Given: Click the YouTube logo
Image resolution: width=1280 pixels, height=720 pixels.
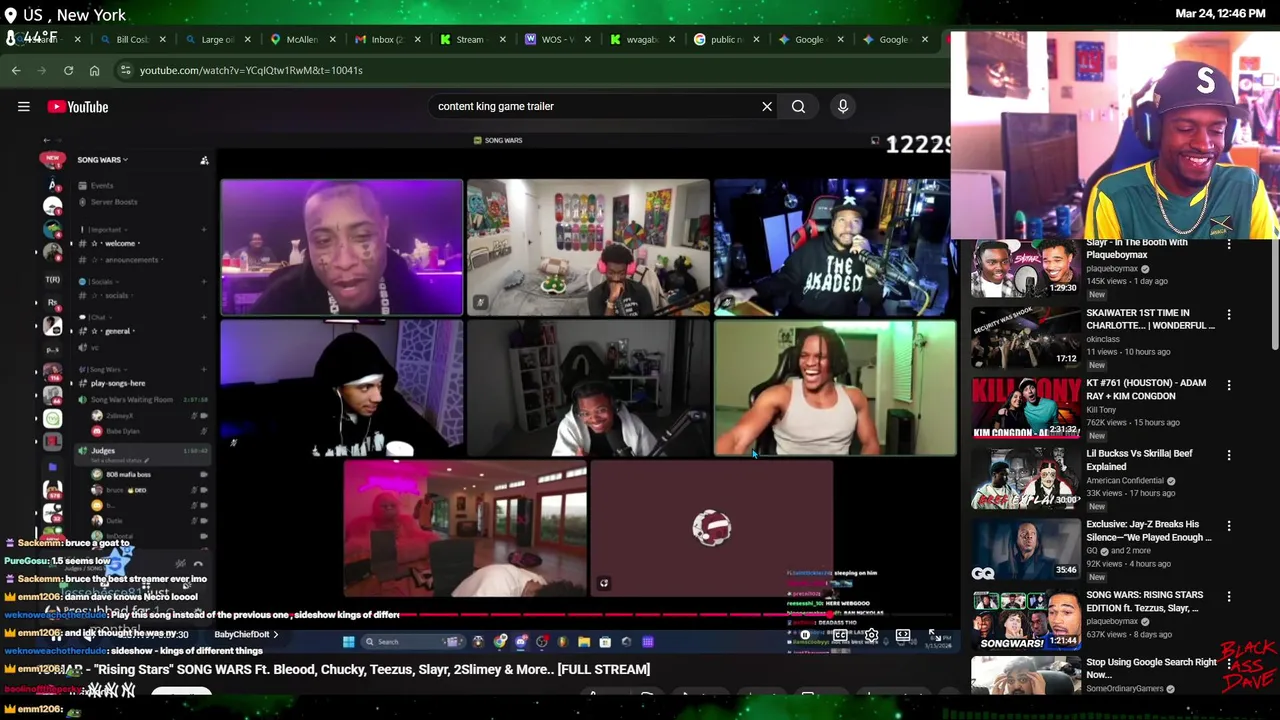Looking at the screenshot, I should click(78, 107).
